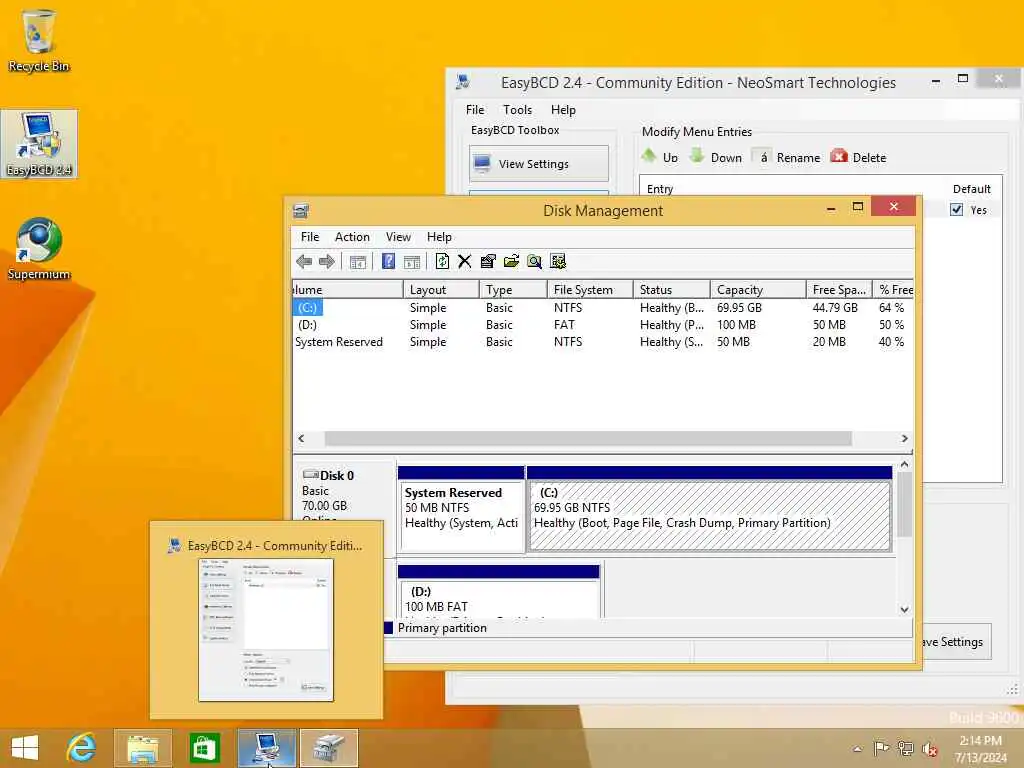
Task: Click EasyBCD taskbar button
Action: (x=266, y=748)
